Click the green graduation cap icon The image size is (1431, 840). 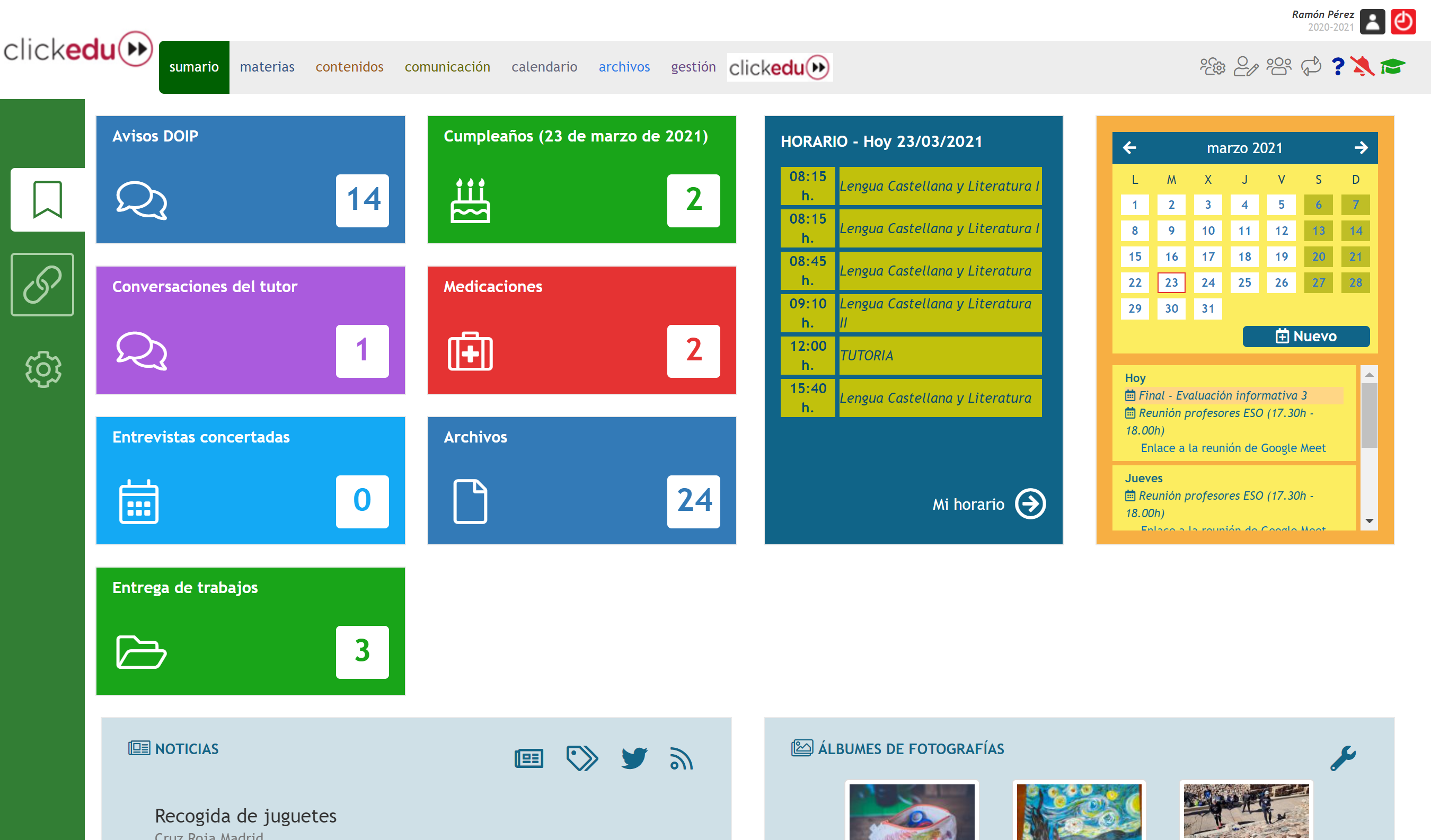pos(1392,66)
